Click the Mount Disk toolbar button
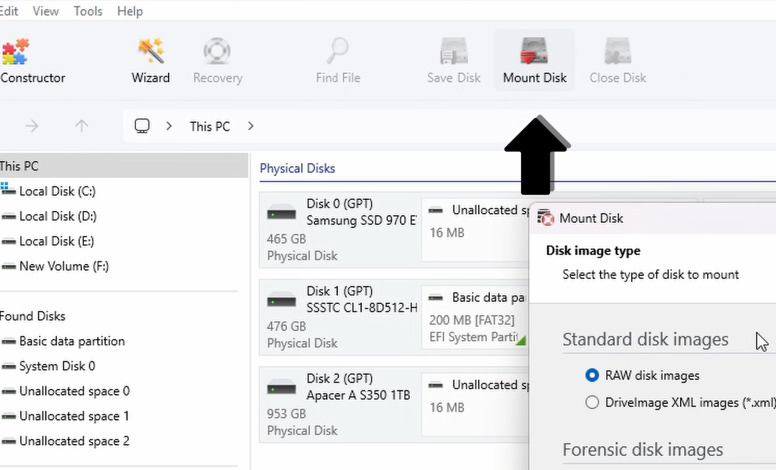This screenshot has height=470, width=776. click(x=534, y=60)
